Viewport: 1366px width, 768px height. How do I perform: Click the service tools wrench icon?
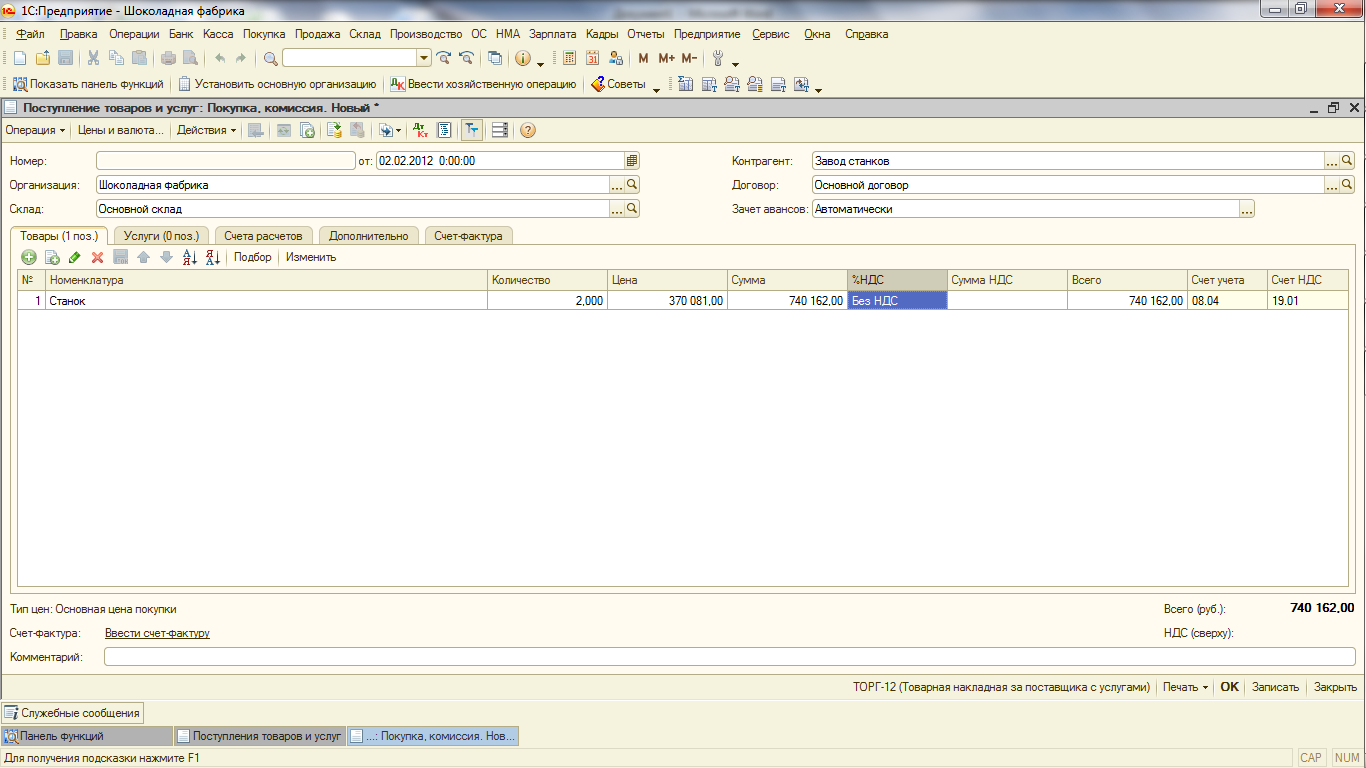pos(718,58)
